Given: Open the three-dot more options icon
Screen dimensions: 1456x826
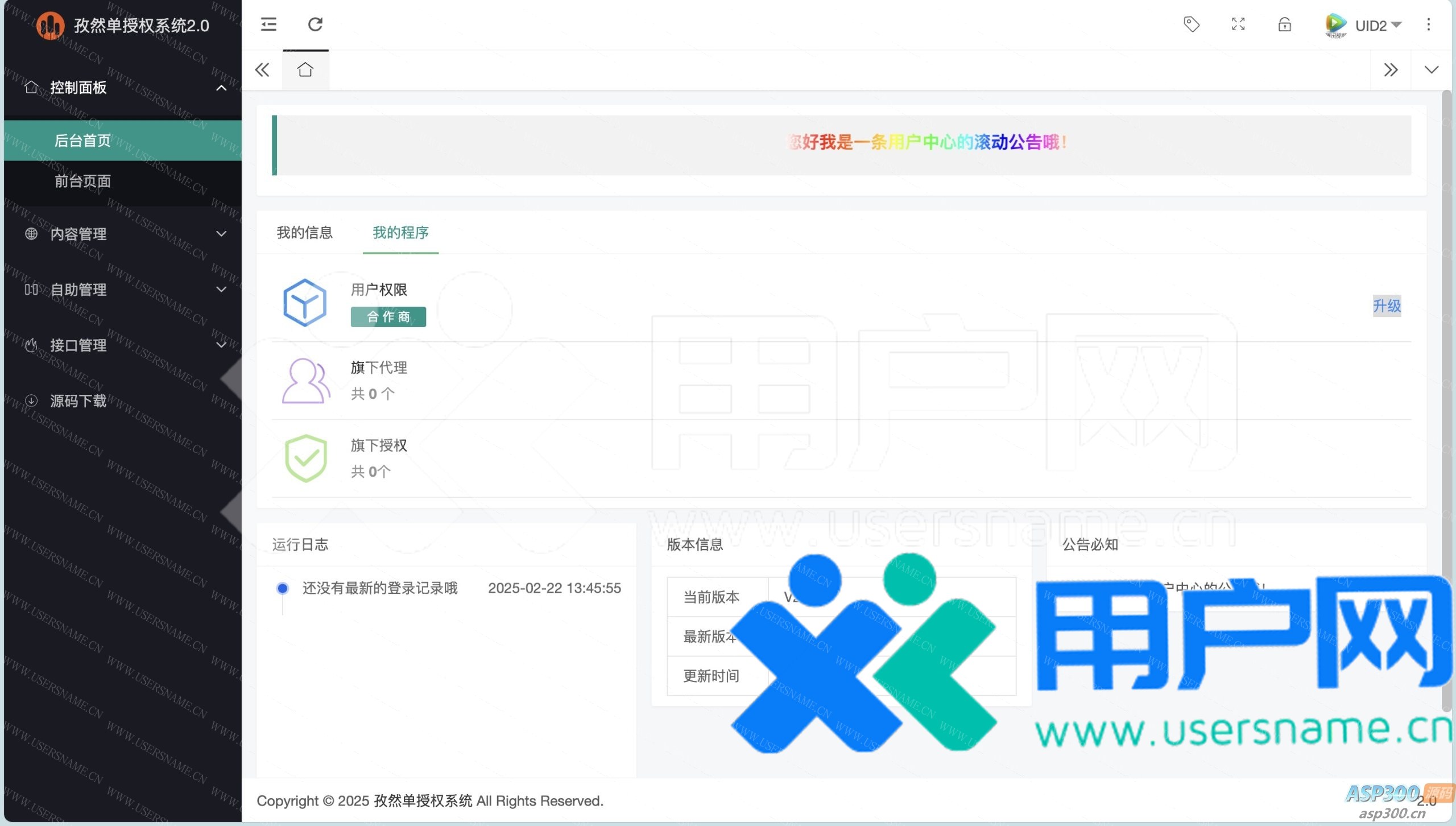Looking at the screenshot, I should point(1428,24).
